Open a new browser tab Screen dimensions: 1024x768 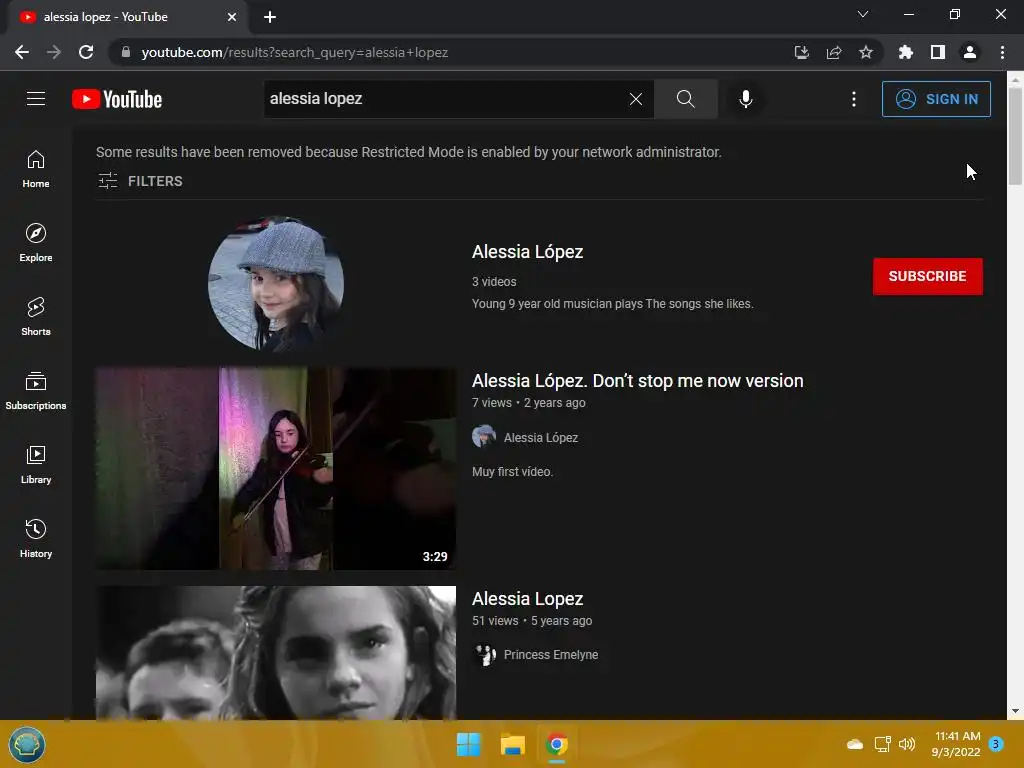(x=270, y=17)
